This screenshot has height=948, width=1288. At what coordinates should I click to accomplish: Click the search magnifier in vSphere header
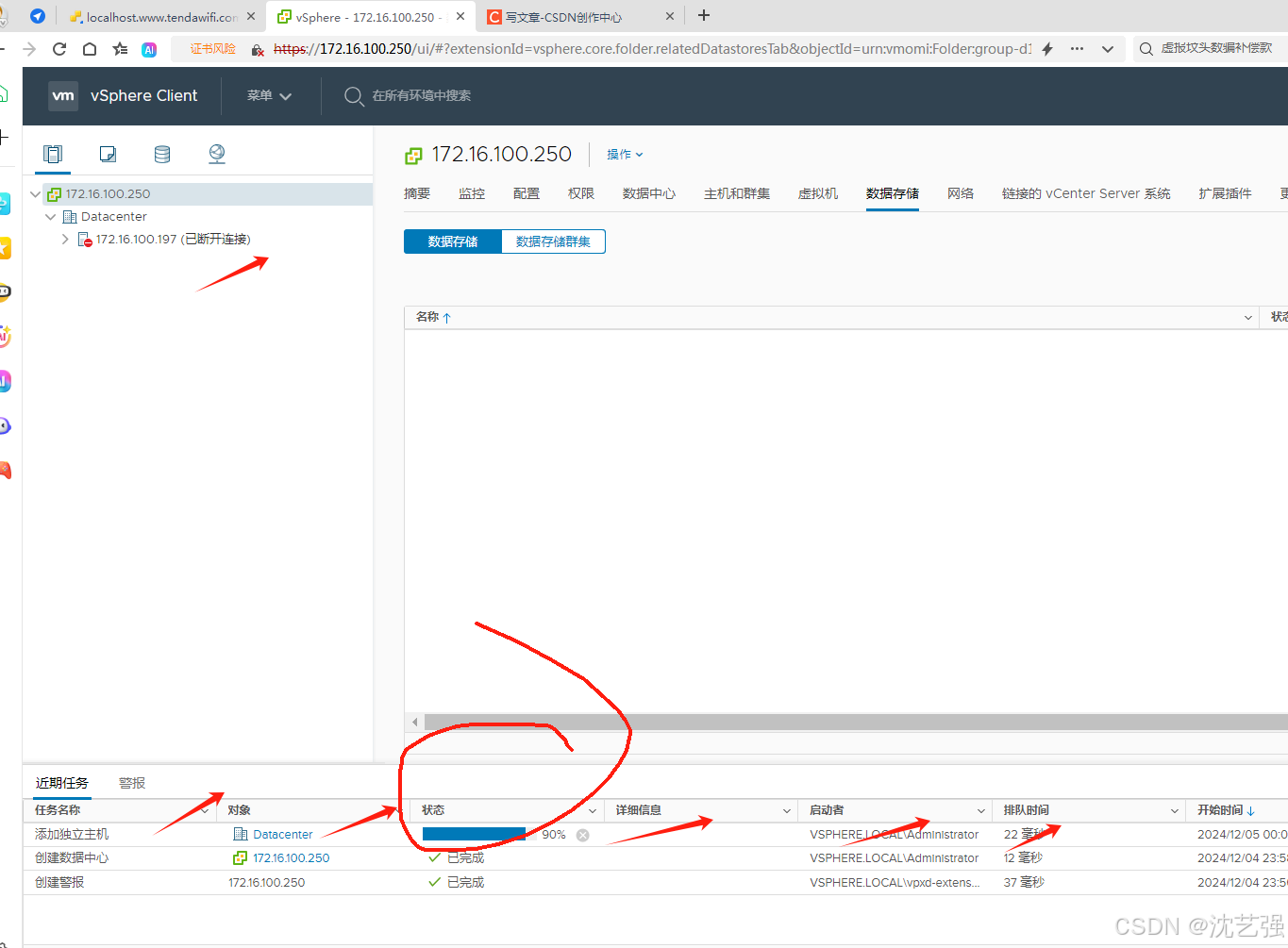[x=354, y=95]
